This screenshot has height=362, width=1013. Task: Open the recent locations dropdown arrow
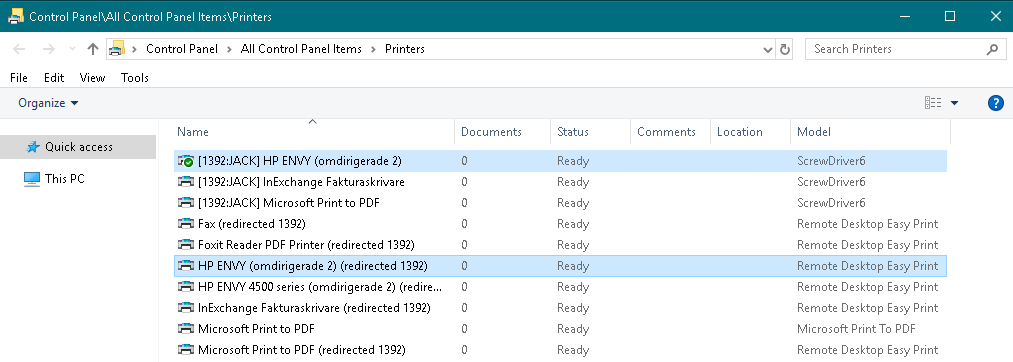[x=72, y=49]
